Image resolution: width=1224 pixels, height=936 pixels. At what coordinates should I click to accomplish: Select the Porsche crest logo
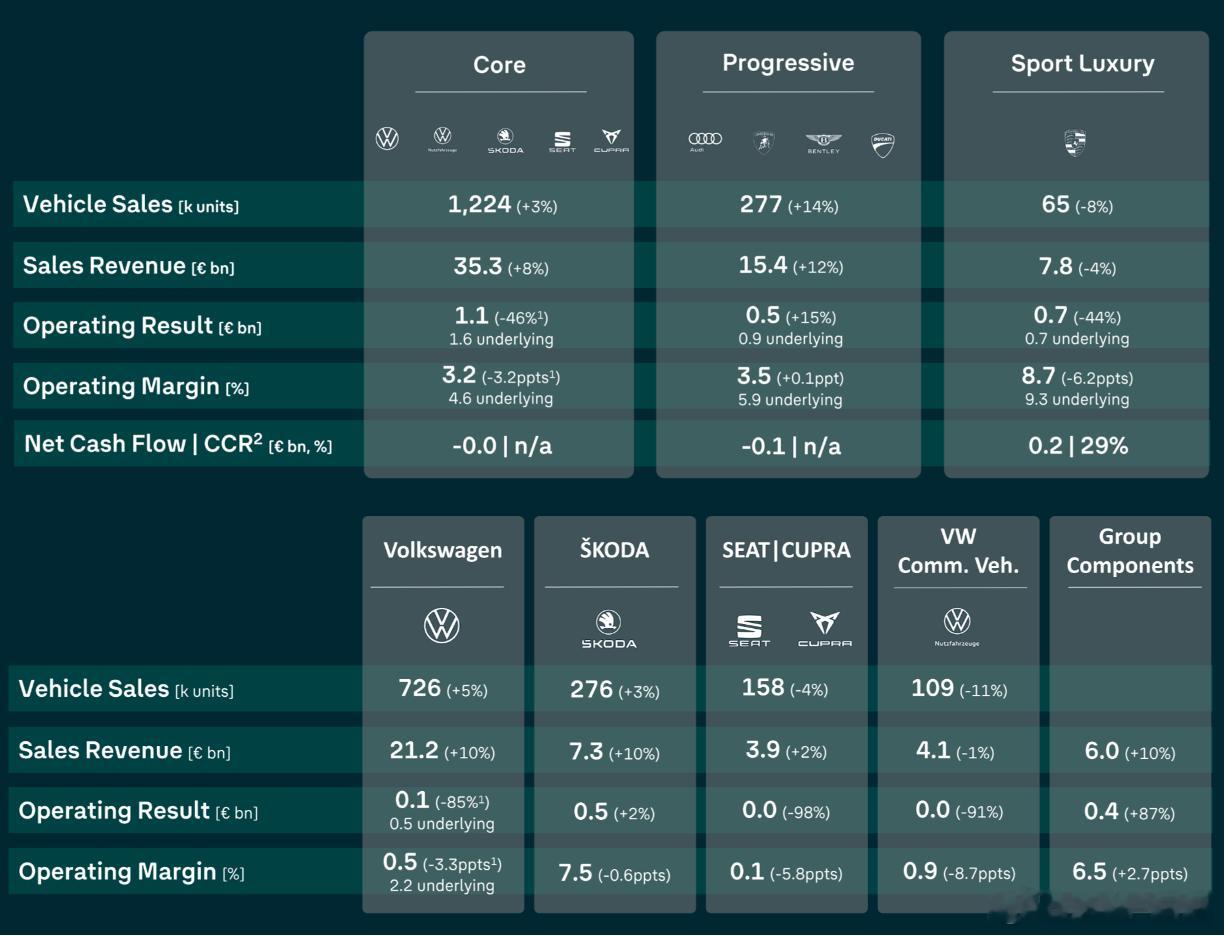point(1075,144)
